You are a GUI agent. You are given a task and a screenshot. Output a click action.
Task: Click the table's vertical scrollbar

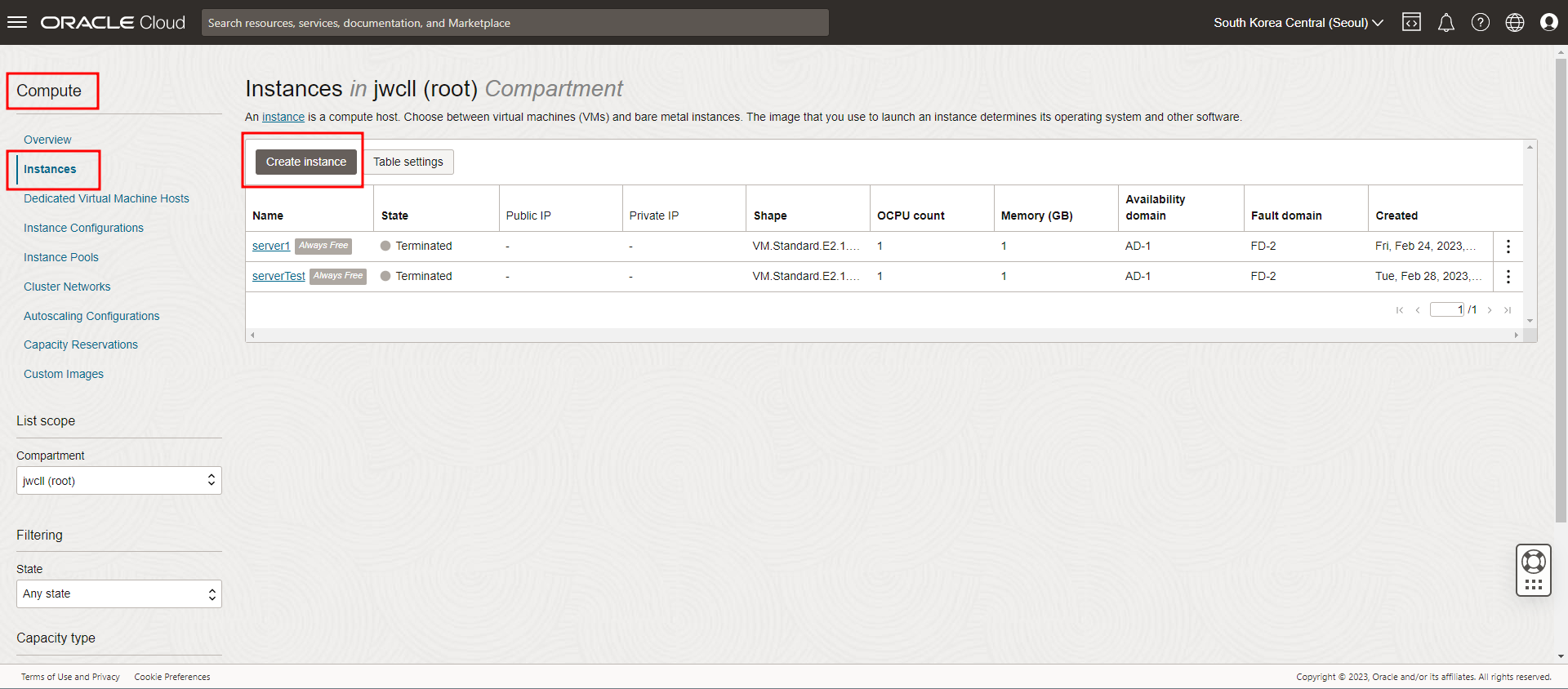click(x=1530, y=233)
